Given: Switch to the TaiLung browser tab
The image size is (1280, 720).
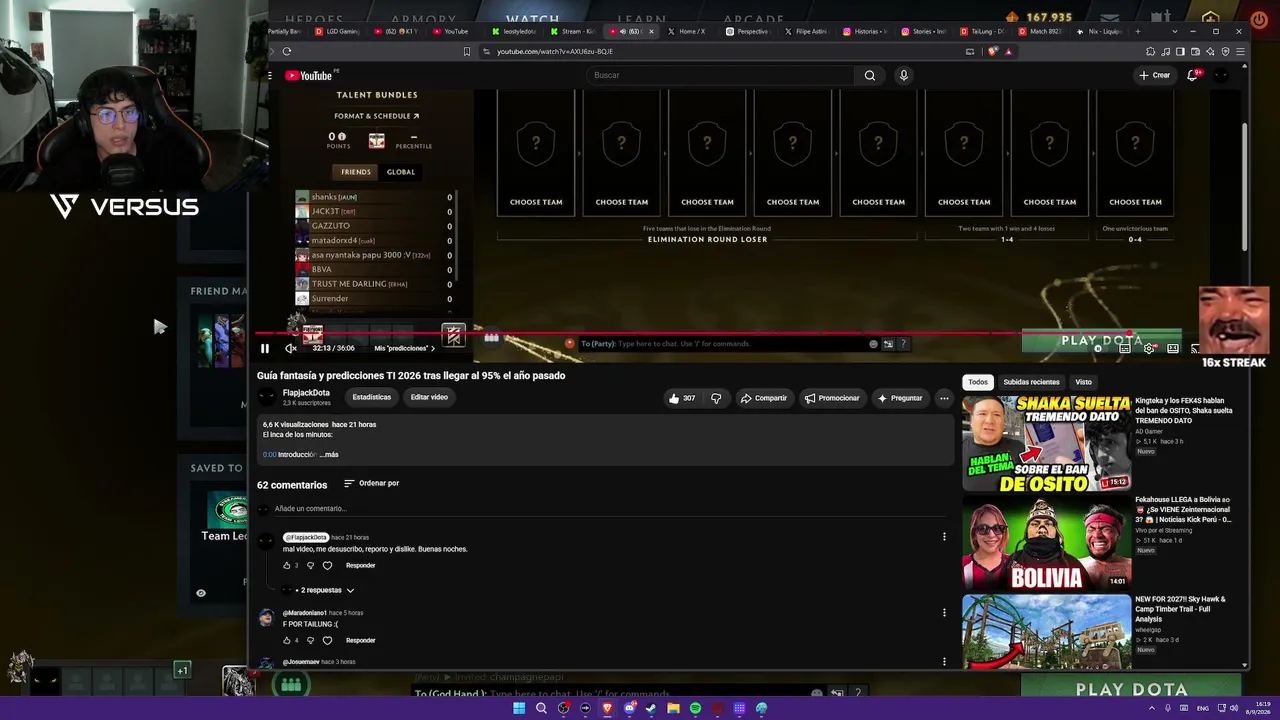Looking at the screenshot, I should 981,31.
